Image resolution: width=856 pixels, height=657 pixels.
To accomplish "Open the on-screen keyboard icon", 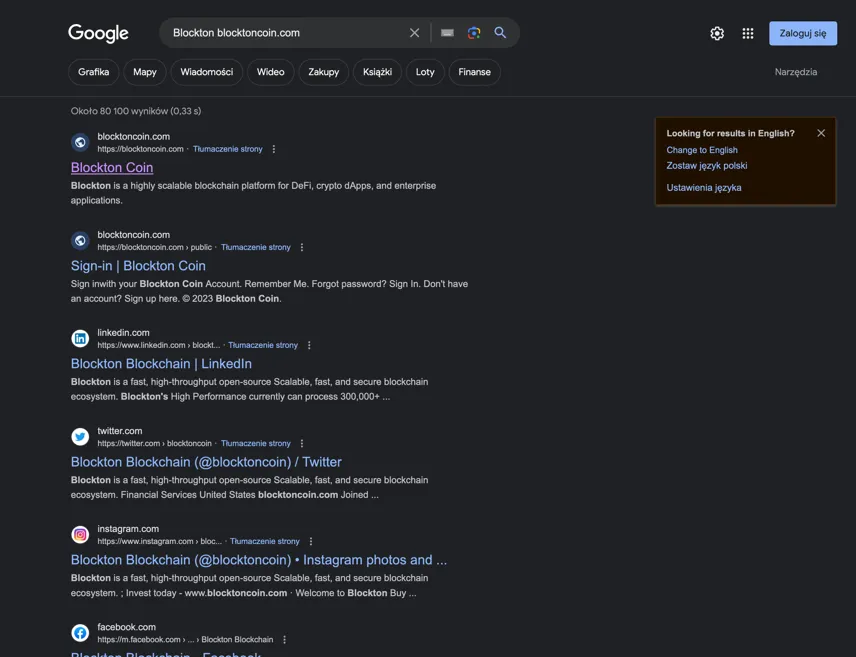I will [x=447, y=33].
